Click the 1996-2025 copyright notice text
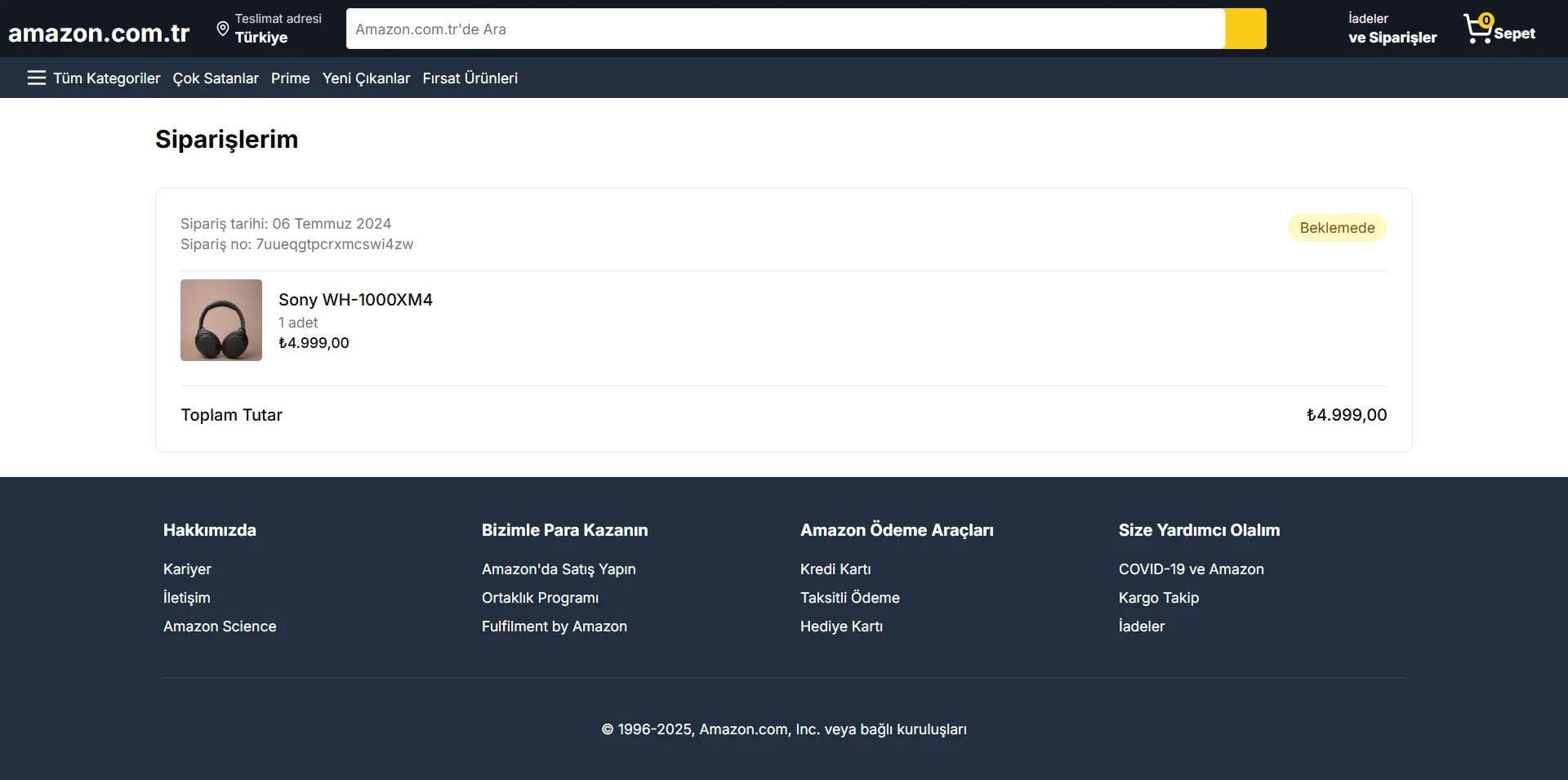Screen dimensions: 1568x780 coord(784,729)
